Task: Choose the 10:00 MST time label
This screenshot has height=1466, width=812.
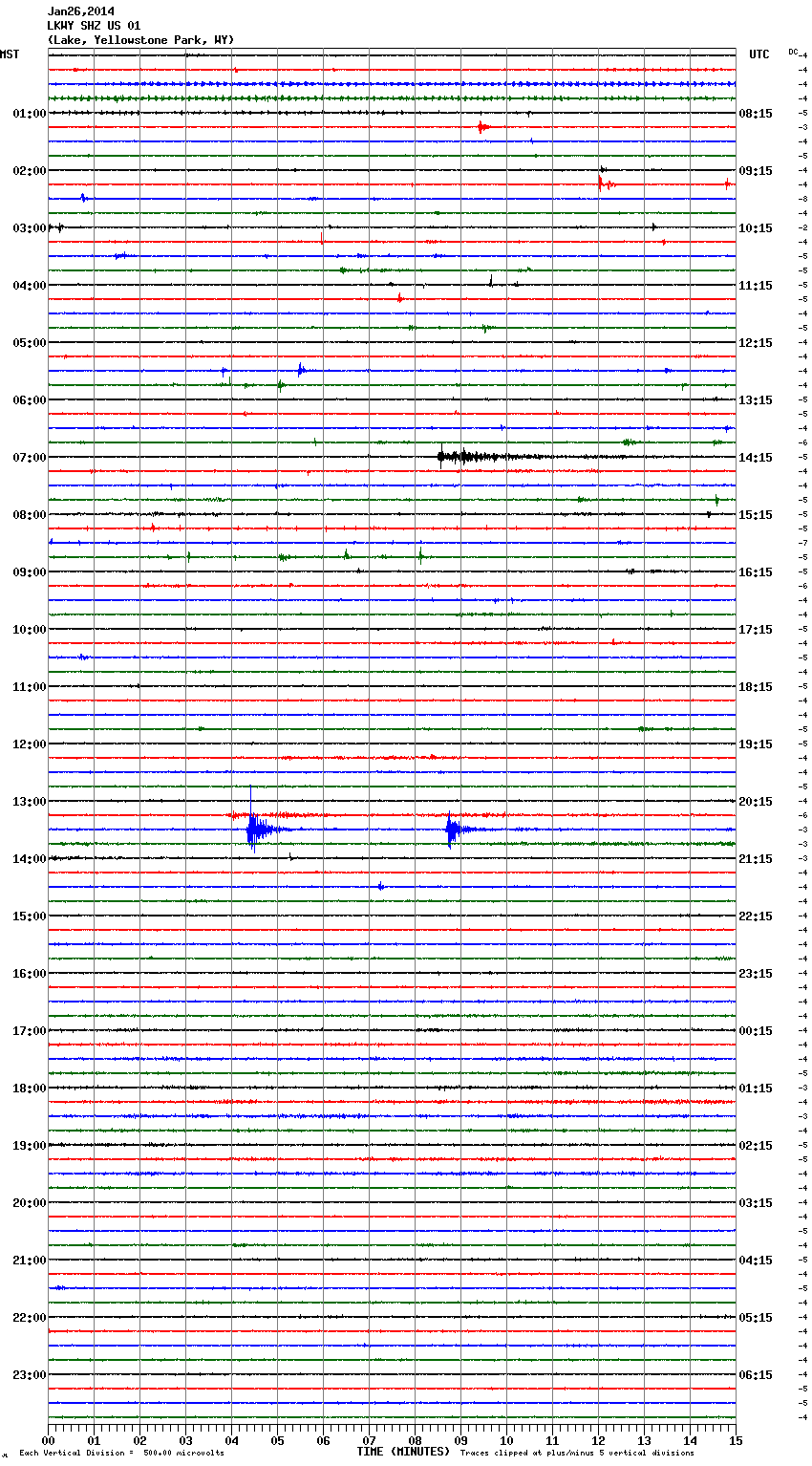Action: coord(29,630)
